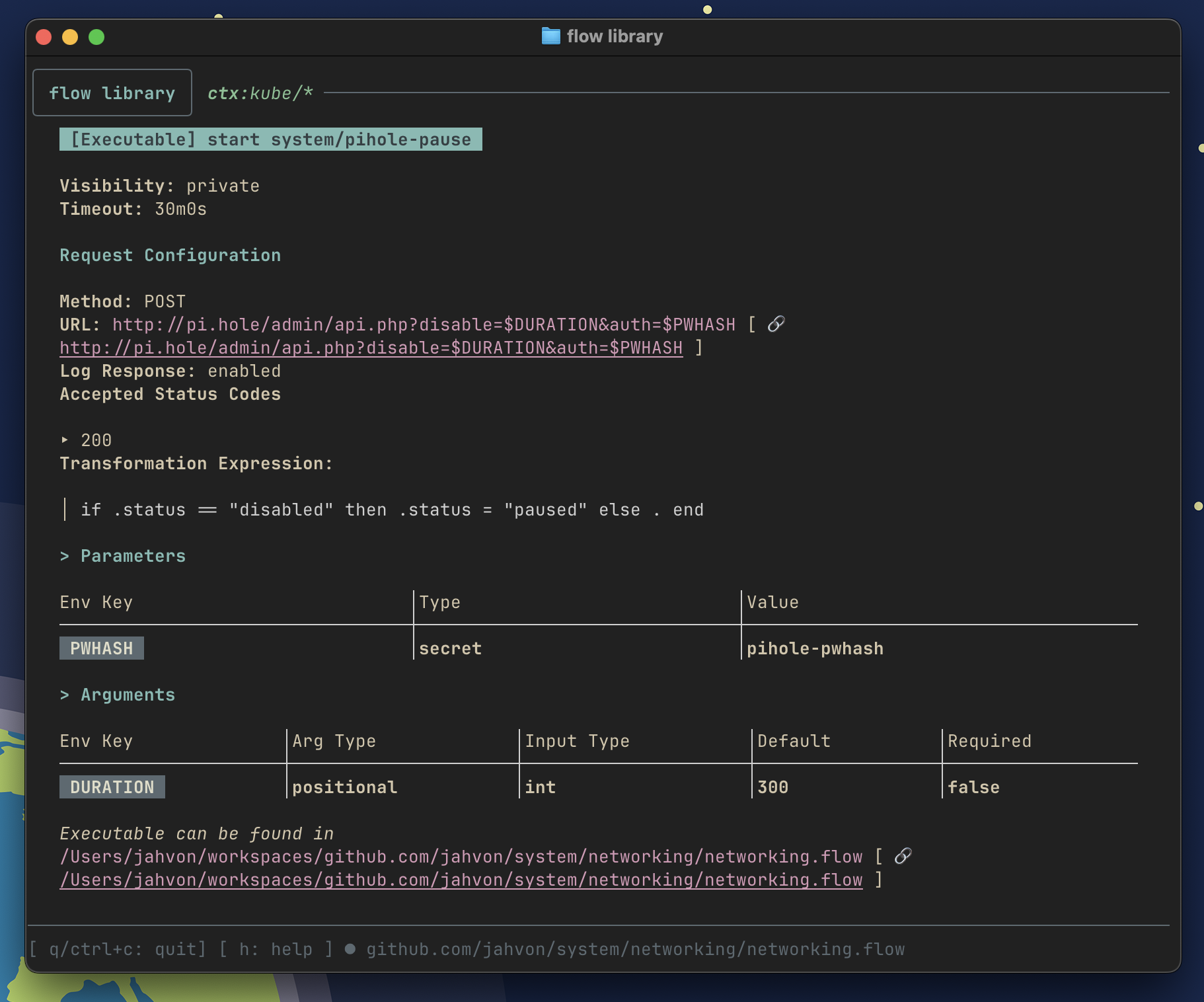The width and height of the screenshot is (1204, 1002).
Task: Click the pink pi.hole URL after the URL label
Action: pos(424,325)
